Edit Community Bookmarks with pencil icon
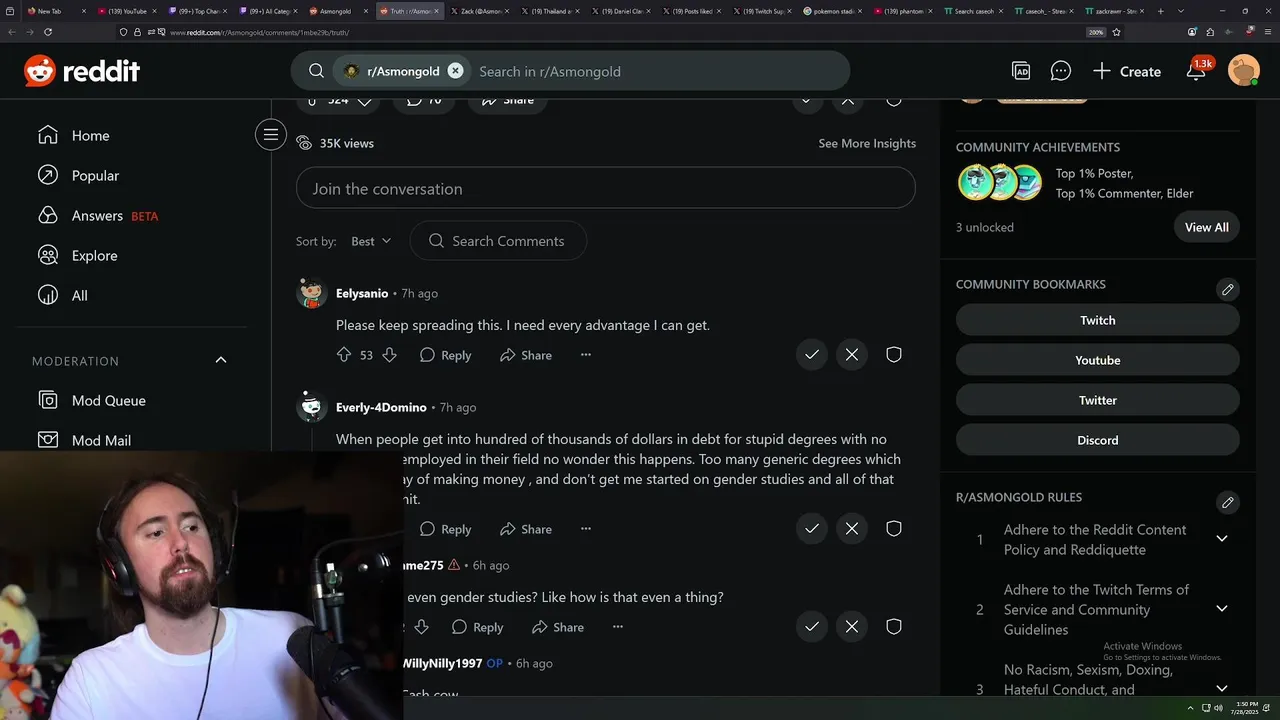 1228,290
